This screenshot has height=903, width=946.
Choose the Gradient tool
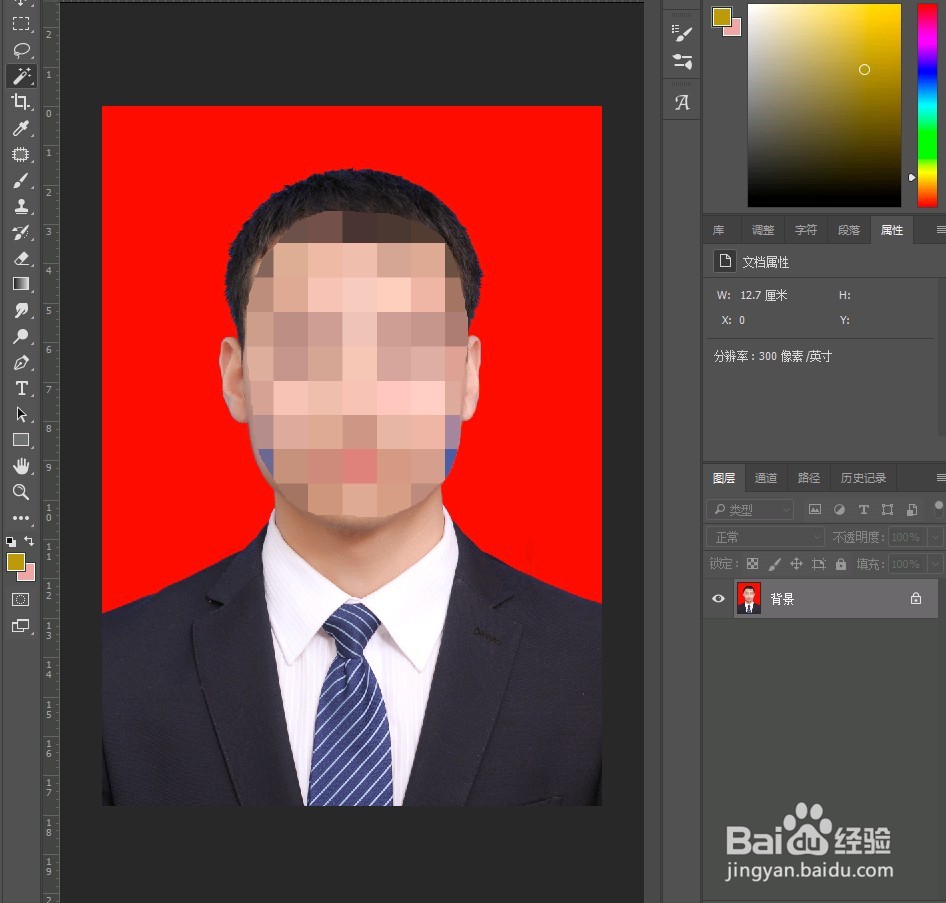click(22, 284)
